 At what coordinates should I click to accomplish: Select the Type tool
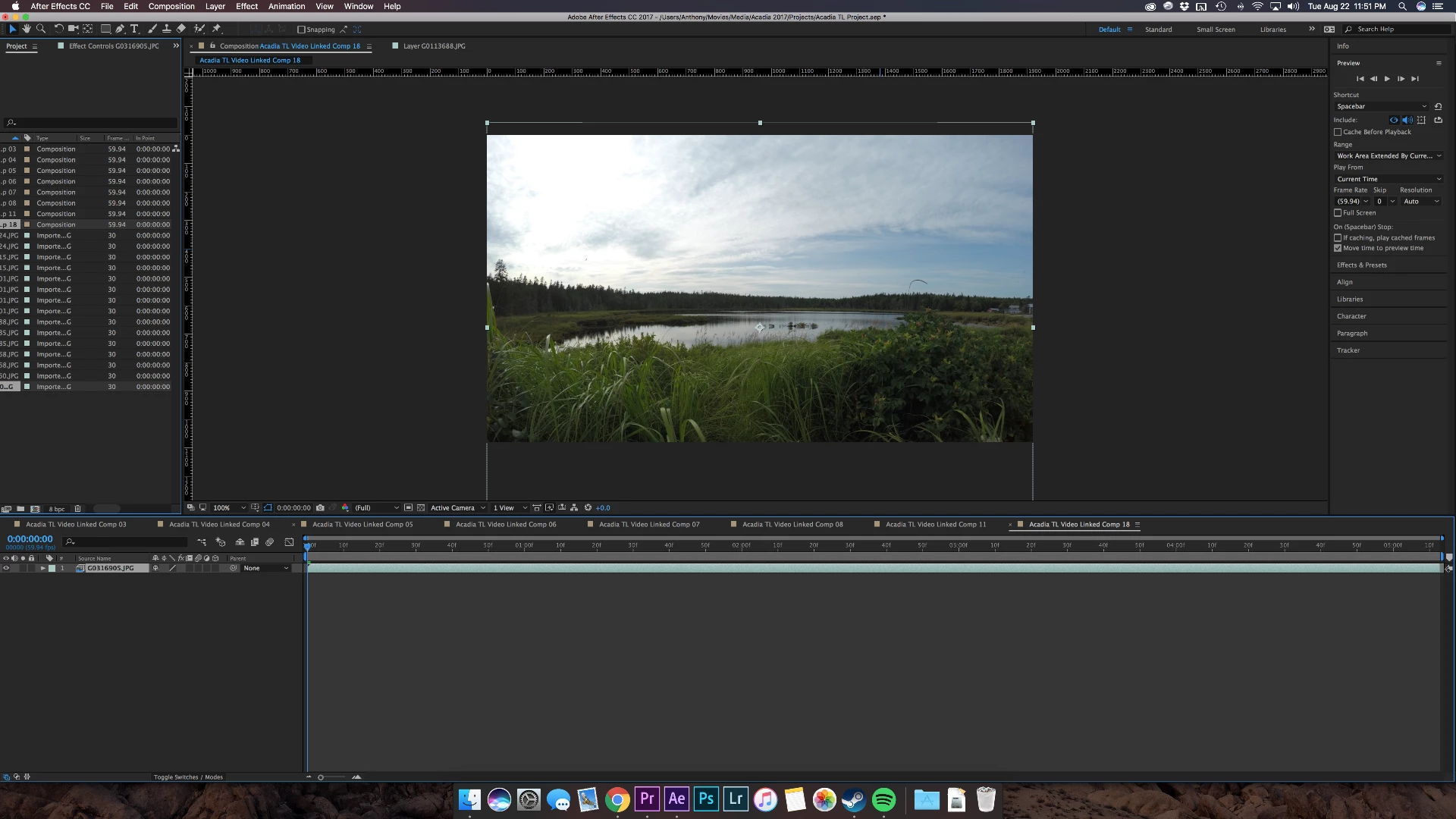(x=134, y=29)
